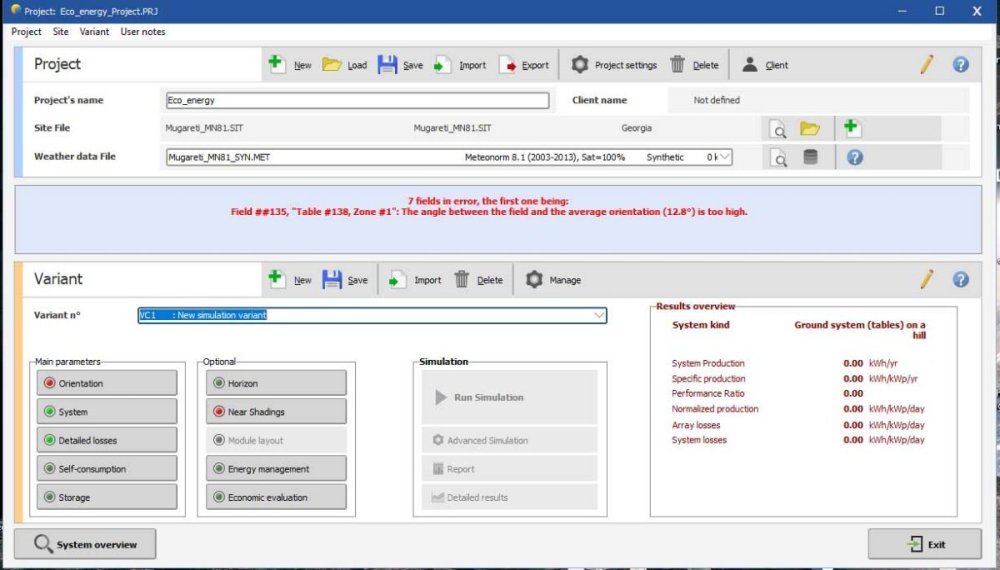The width and height of the screenshot is (1000, 570).
Task: Click the database icon in Weather data row
Action: (x=810, y=157)
